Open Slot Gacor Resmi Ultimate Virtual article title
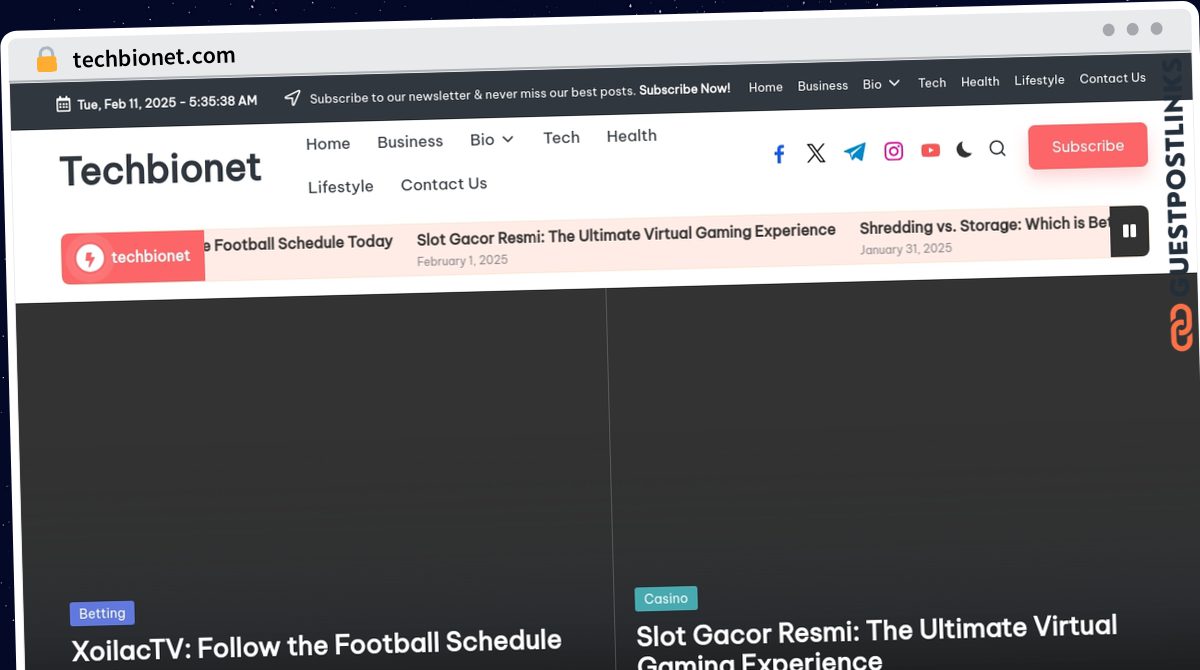The height and width of the screenshot is (670, 1200). click(x=877, y=643)
